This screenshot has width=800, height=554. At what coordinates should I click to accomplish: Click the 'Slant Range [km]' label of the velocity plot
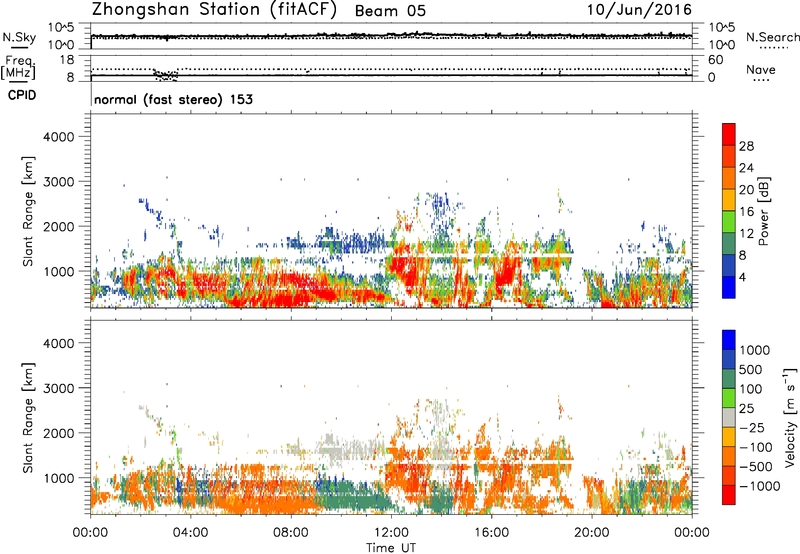tap(28, 418)
